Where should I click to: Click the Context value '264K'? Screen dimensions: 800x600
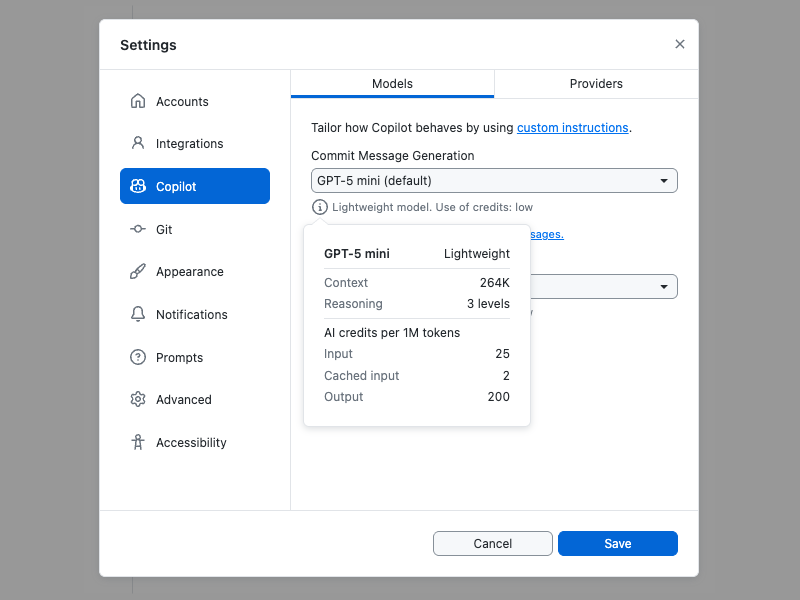[x=494, y=283]
